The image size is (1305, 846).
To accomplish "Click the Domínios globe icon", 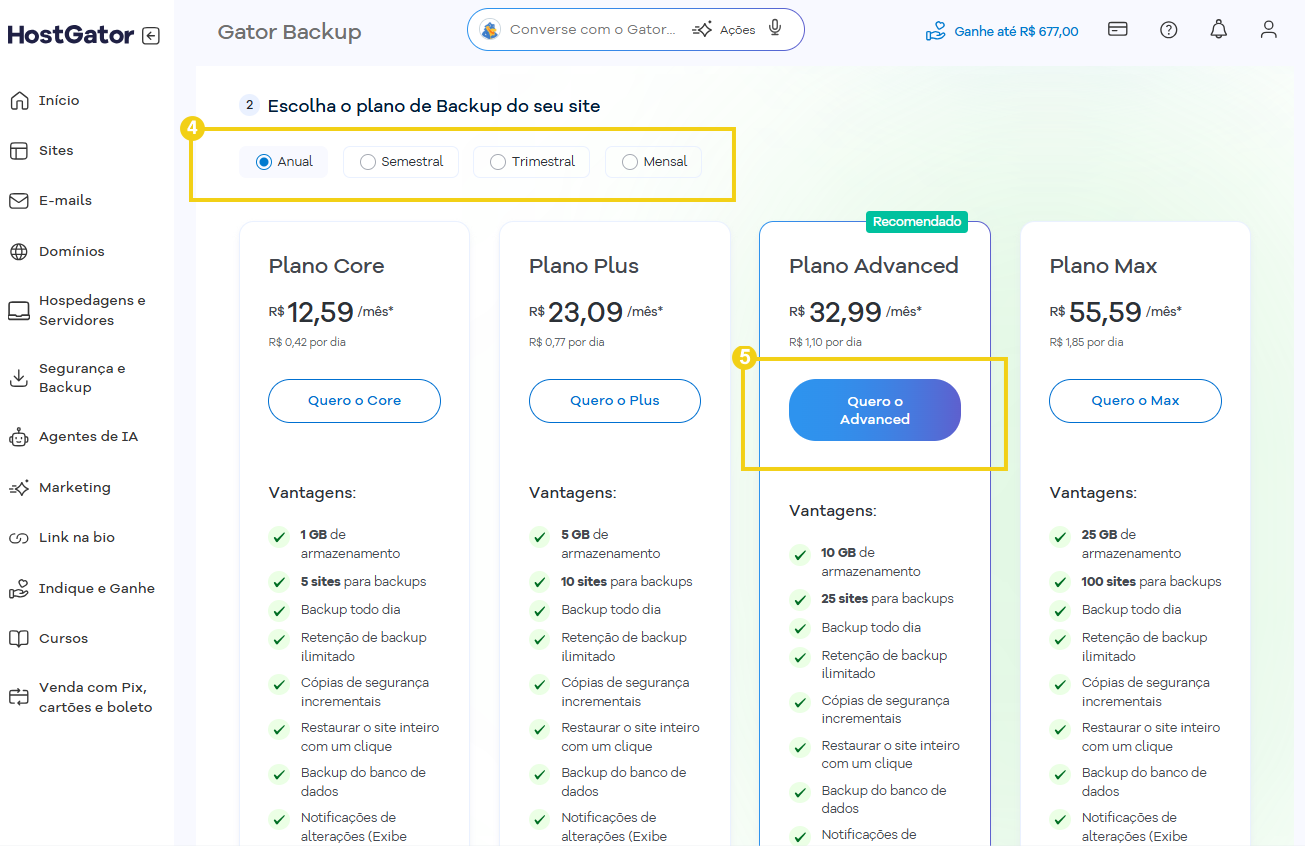I will click(19, 251).
